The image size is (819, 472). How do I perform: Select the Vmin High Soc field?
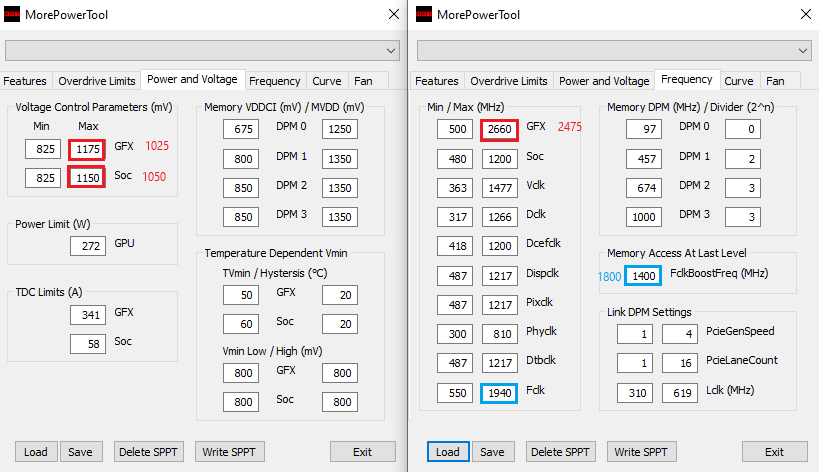[340, 402]
